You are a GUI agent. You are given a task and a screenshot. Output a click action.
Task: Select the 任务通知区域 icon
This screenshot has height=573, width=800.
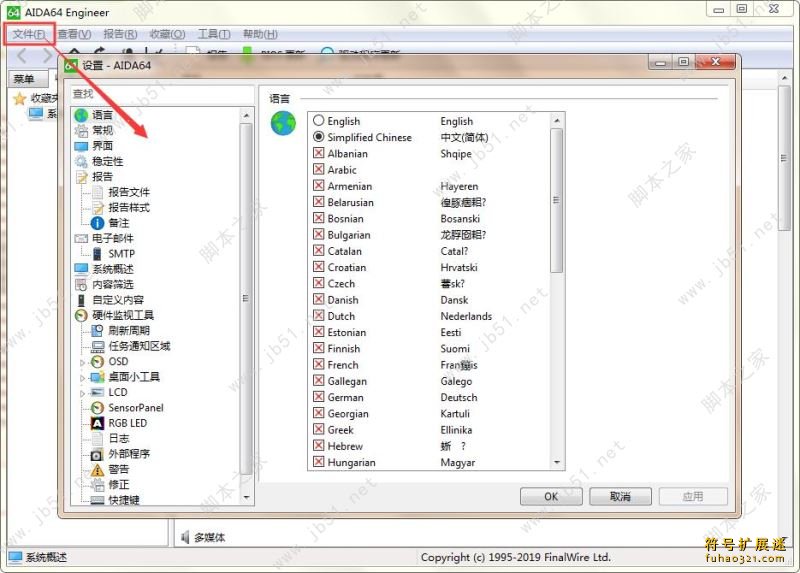(x=97, y=346)
